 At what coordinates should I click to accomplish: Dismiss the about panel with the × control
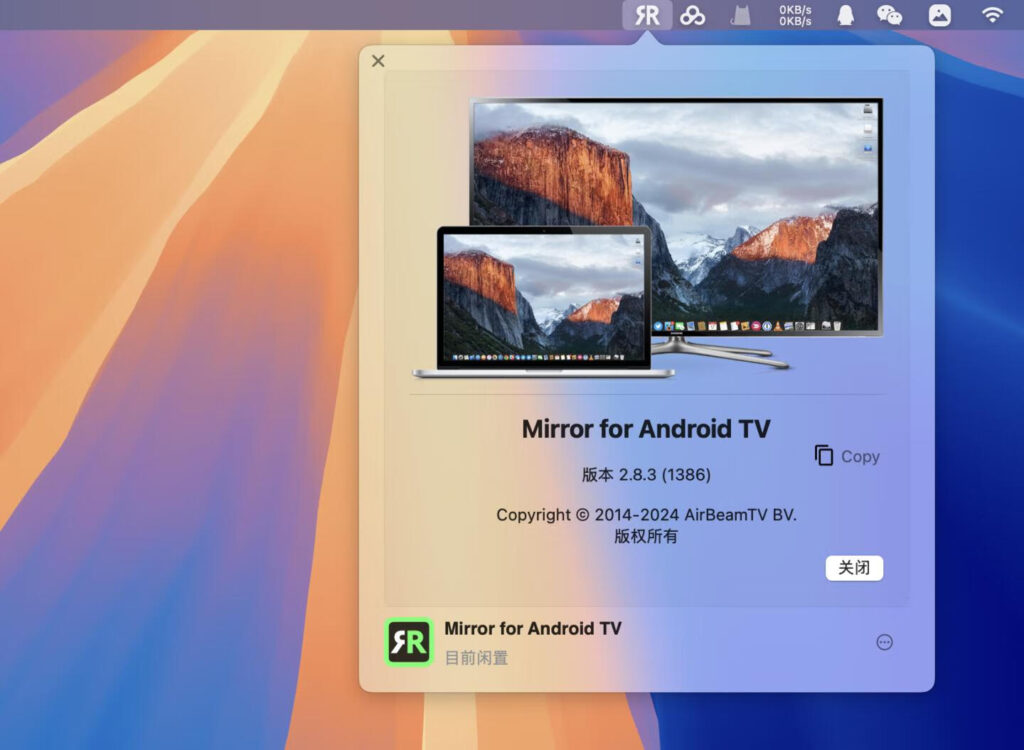click(377, 61)
